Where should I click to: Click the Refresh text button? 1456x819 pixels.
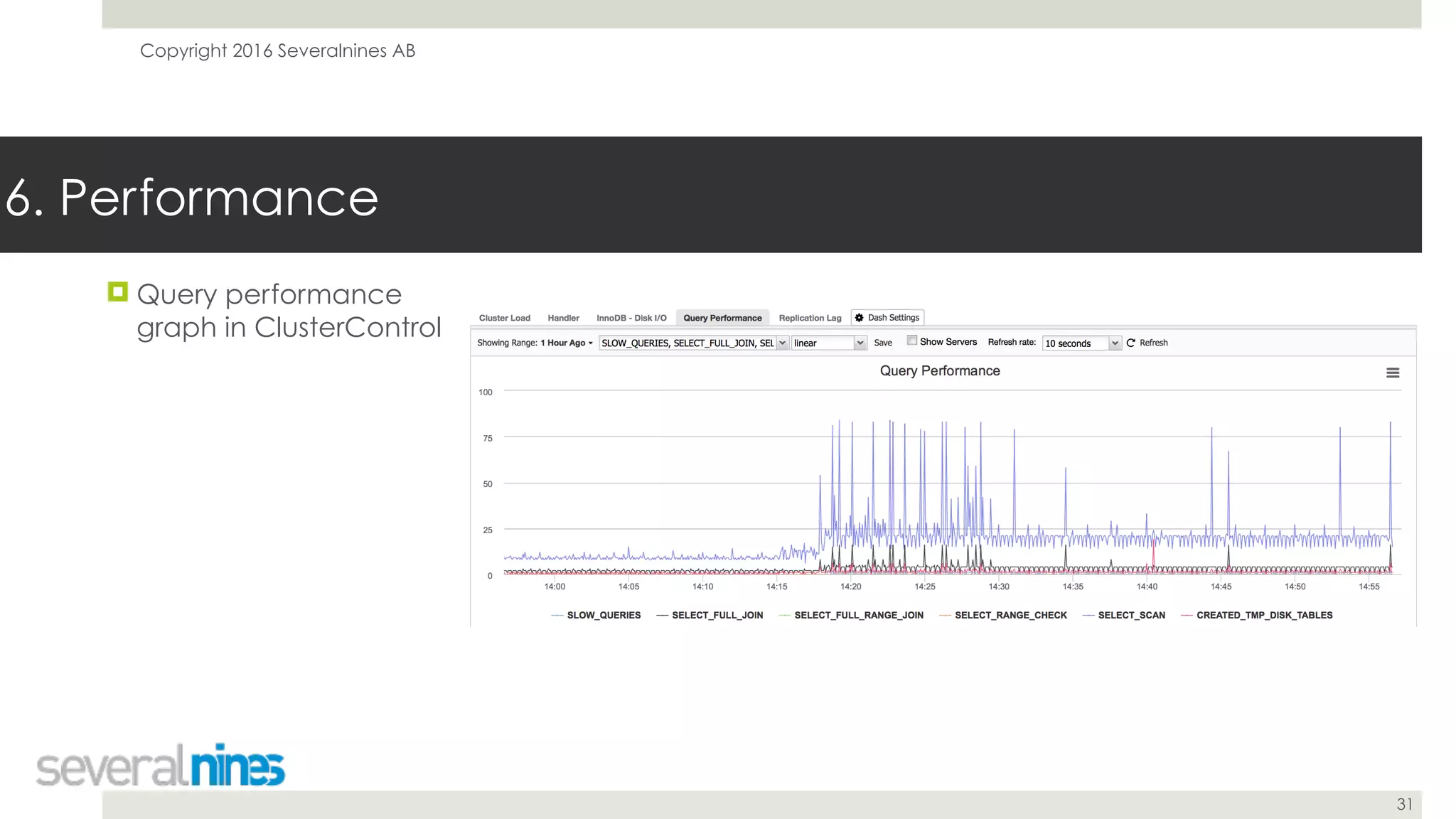(x=1154, y=343)
